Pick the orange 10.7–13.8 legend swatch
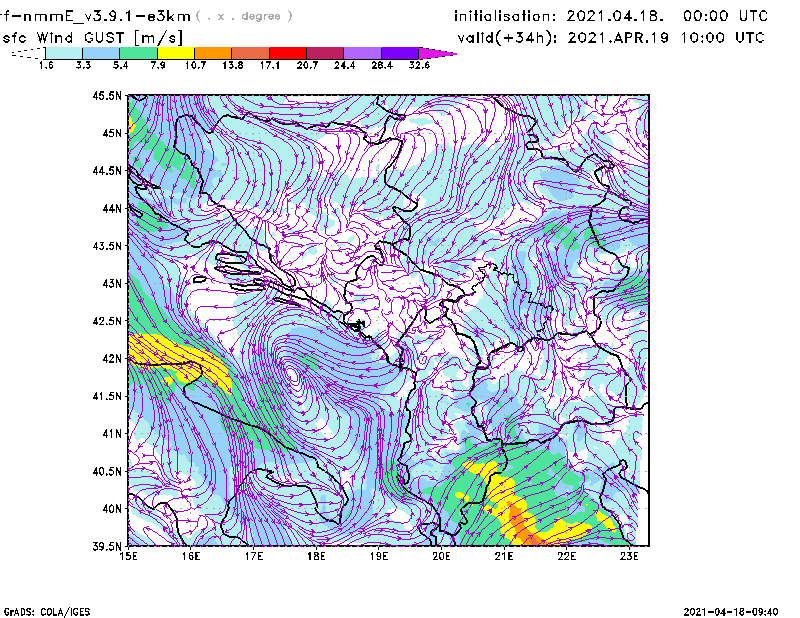The image size is (800, 618). (213, 53)
